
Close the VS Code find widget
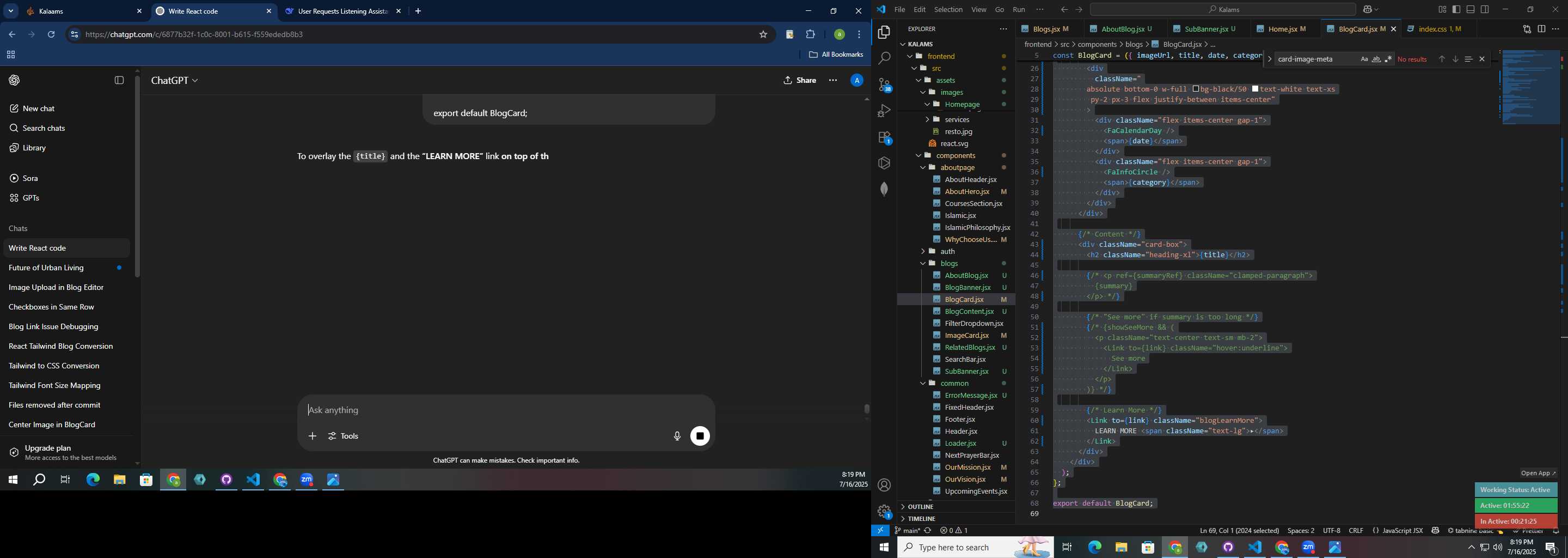click(x=1482, y=59)
